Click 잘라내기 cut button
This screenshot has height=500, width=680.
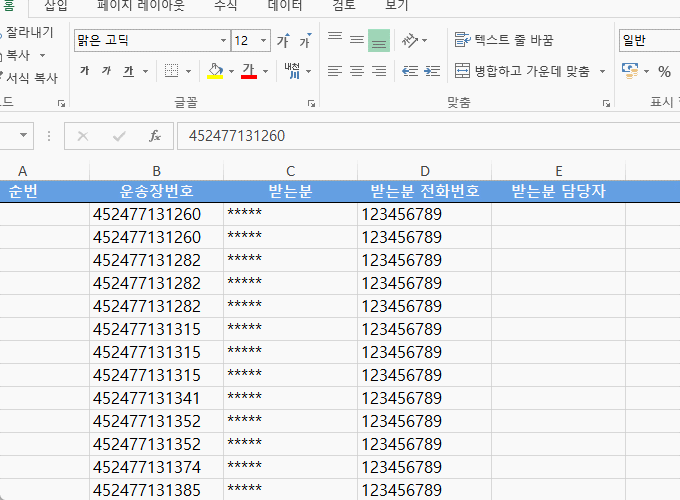[28, 33]
